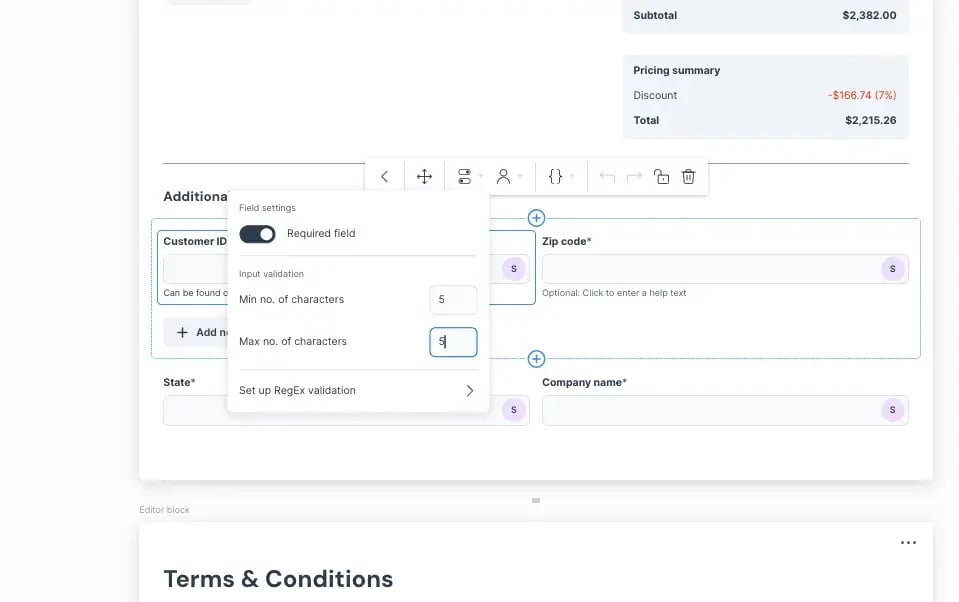Toggle the Required field switch
959x602 pixels.
[257, 234]
